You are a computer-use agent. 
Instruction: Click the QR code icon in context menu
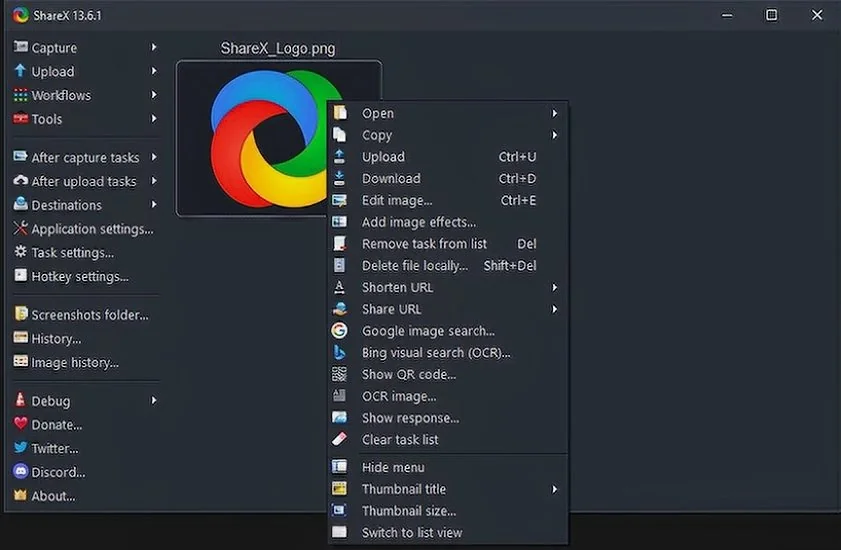click(339, 374)
